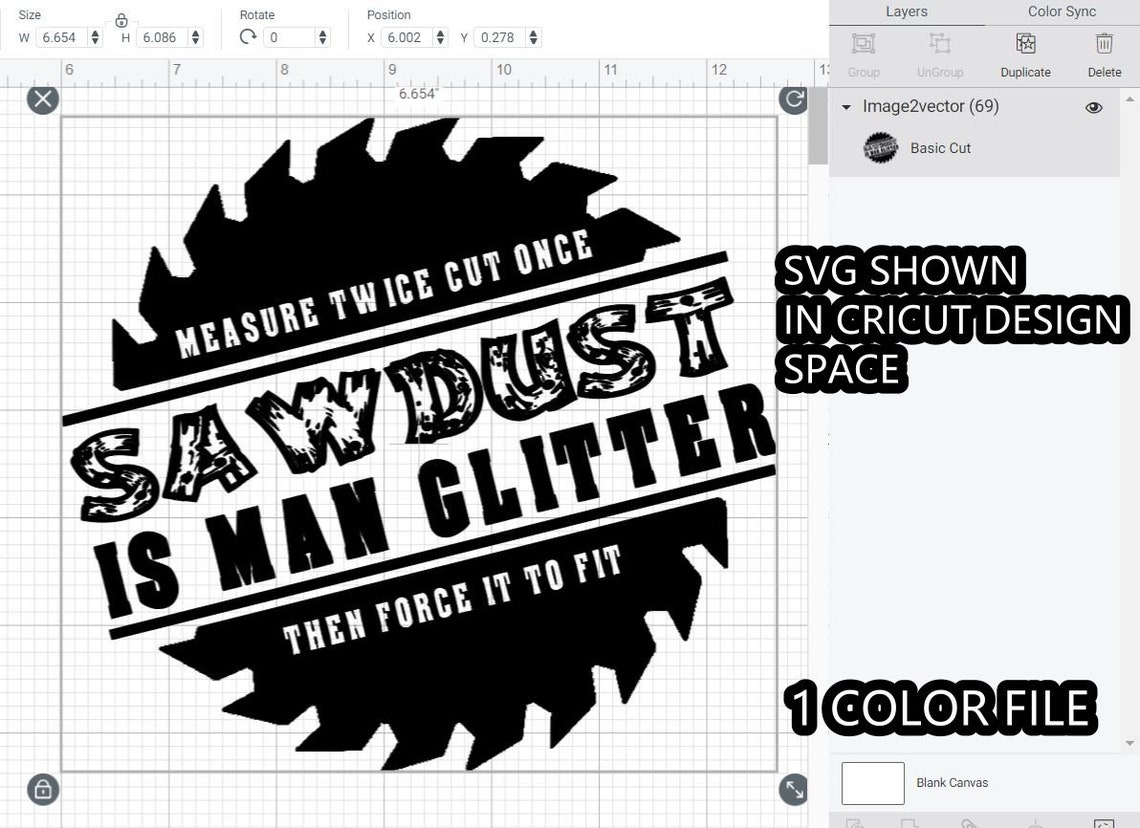
Task: Click the Blank Canvas color swatch
Action: point(872,783)
